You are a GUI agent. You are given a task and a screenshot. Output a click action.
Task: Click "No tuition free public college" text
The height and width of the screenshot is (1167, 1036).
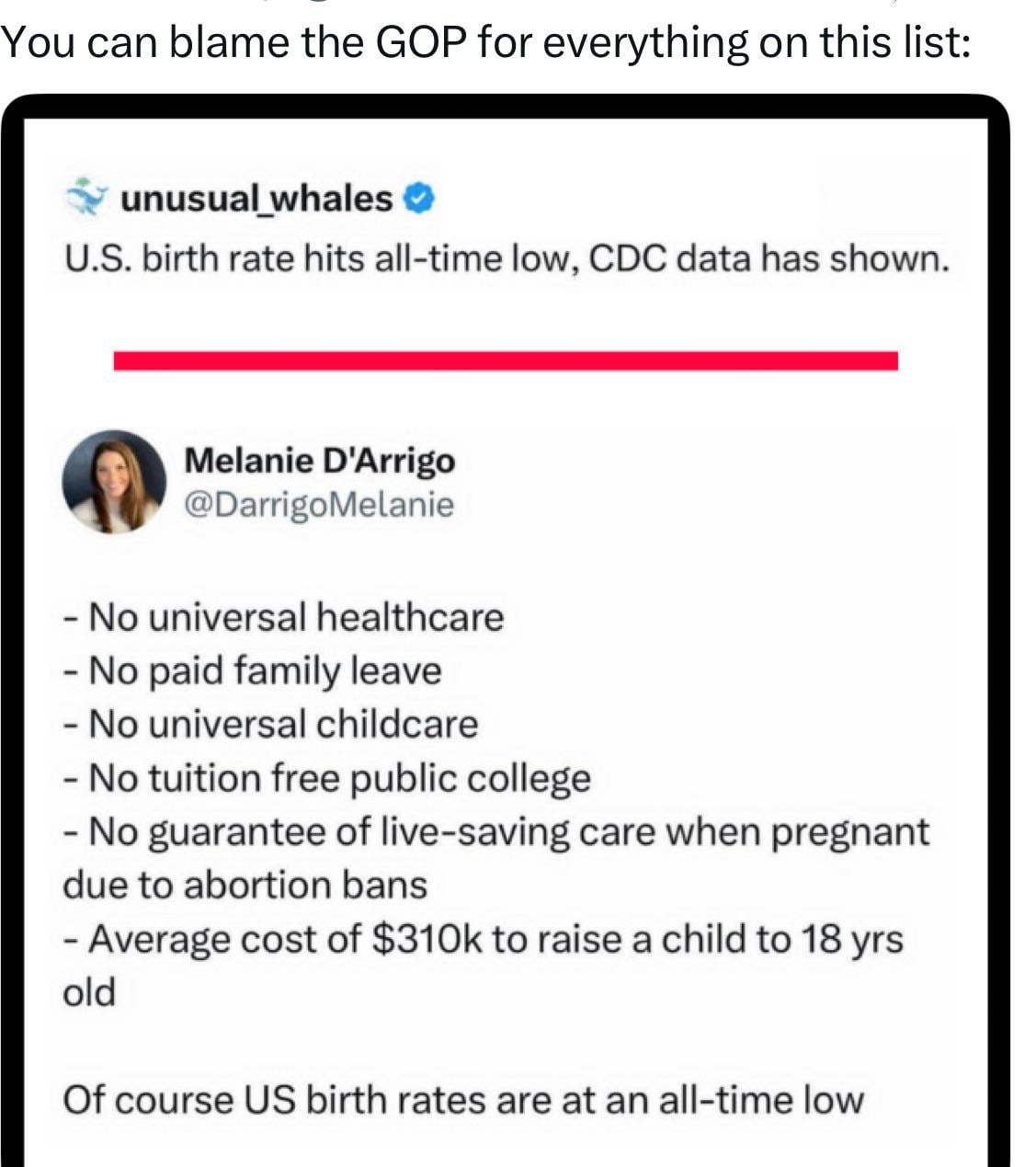tap(326, 778)
